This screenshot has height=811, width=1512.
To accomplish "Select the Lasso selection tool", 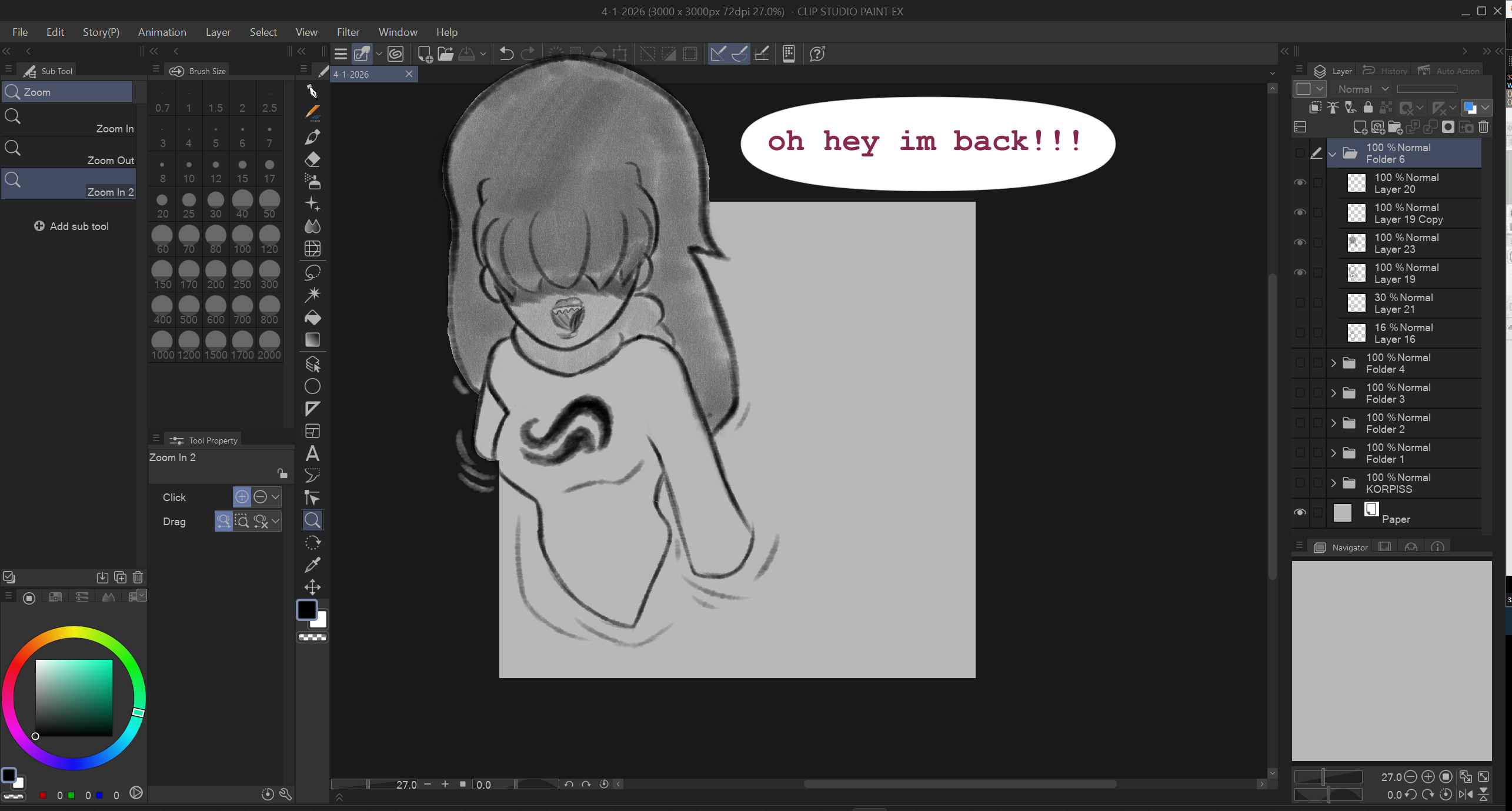I will point(312,272).
